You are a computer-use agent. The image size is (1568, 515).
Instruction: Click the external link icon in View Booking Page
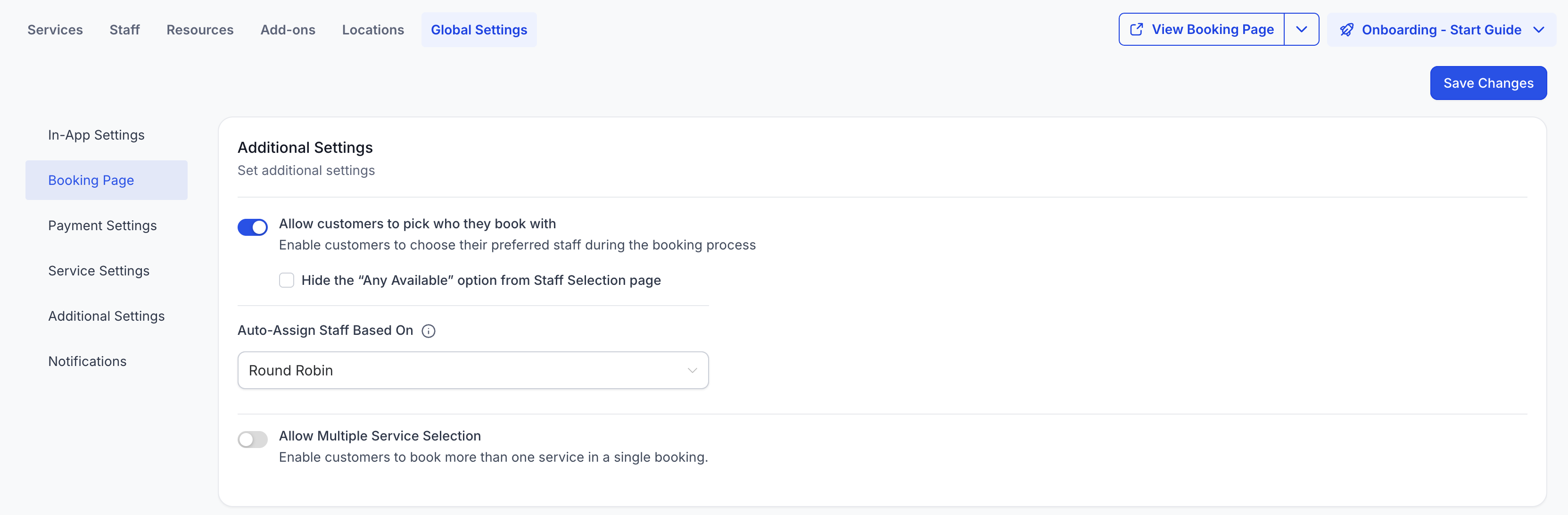click(1136, 30)
